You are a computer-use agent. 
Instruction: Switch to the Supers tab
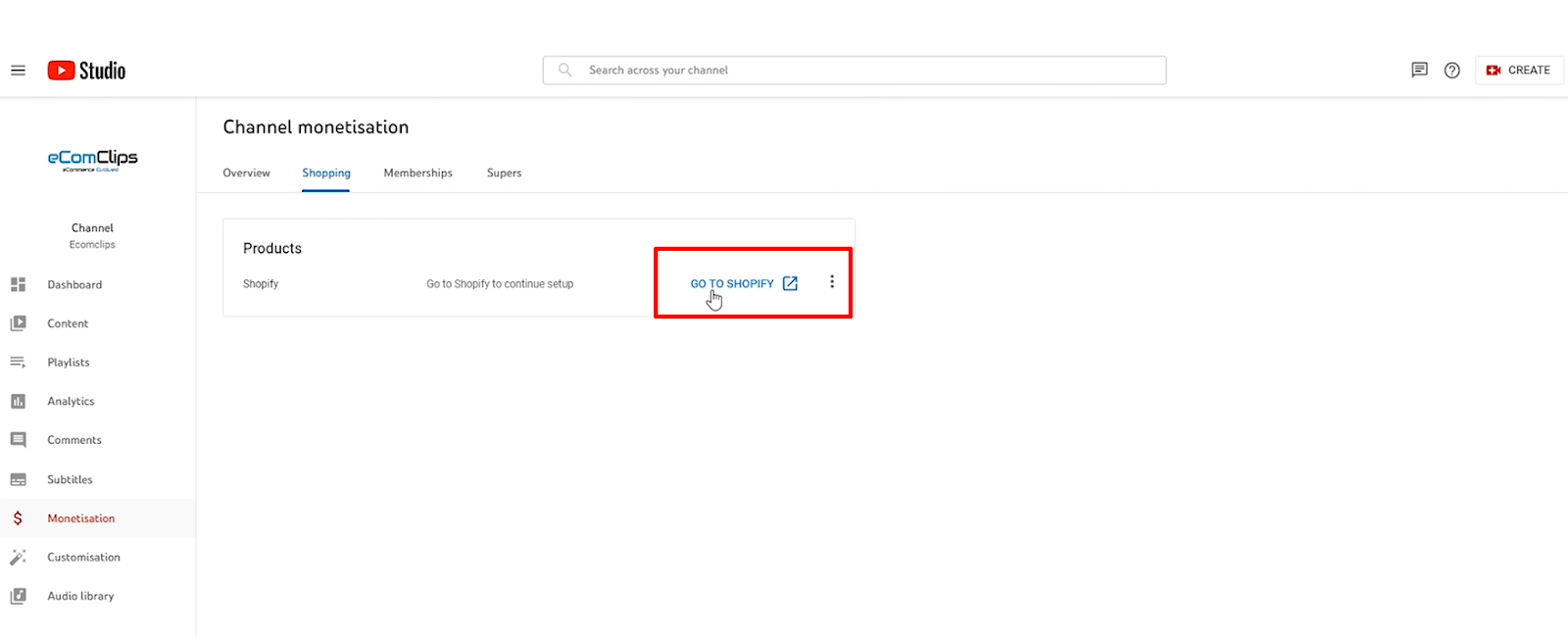click(x=504, y=172)
